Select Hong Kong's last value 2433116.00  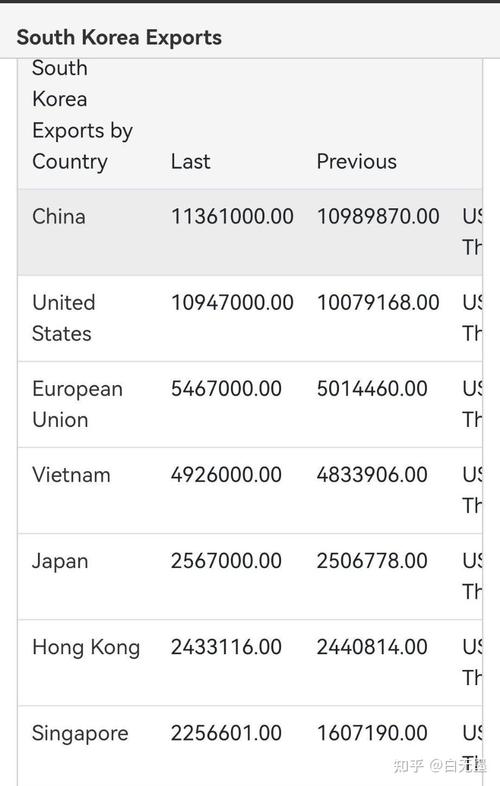tap(226, 647)
